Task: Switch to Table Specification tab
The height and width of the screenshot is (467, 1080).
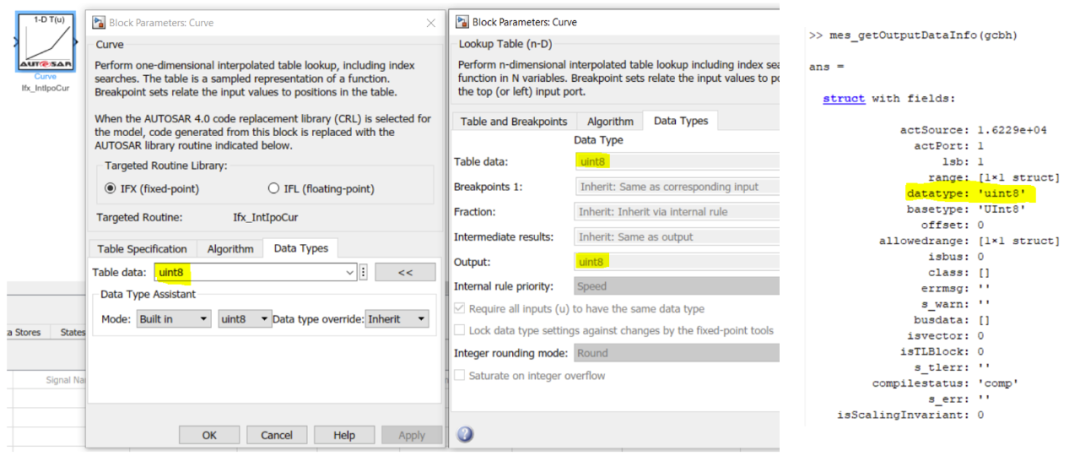Action: point(142,249)
